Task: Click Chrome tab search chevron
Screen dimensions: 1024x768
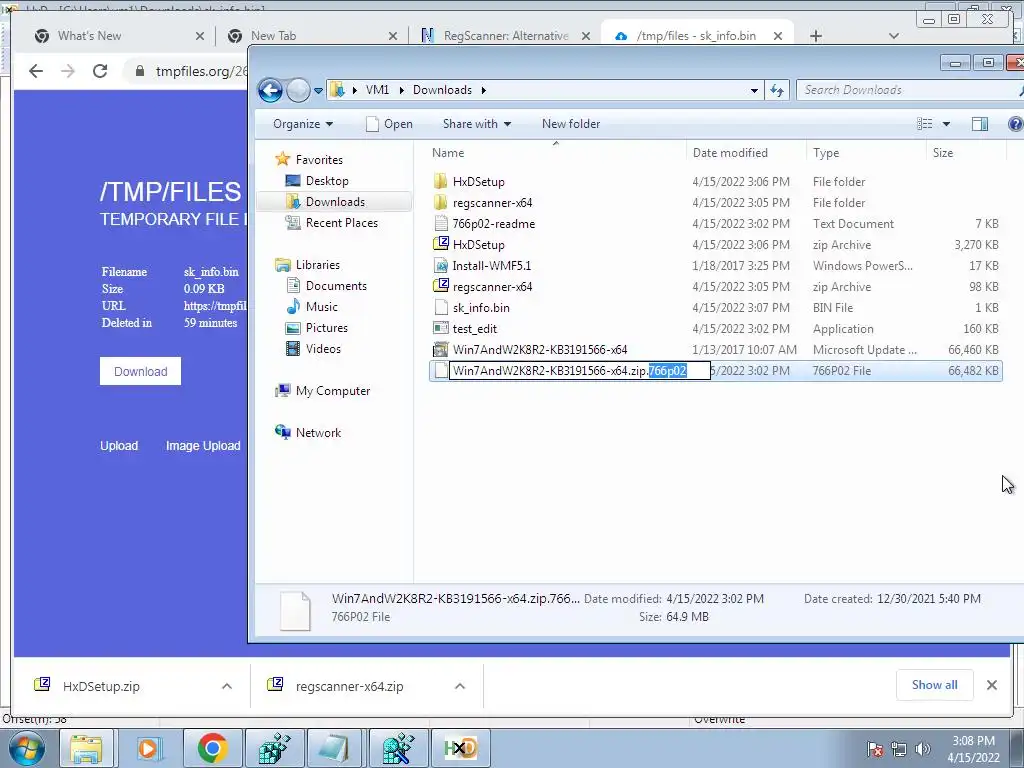Action: pyautogui.click(x=893, y=36)
